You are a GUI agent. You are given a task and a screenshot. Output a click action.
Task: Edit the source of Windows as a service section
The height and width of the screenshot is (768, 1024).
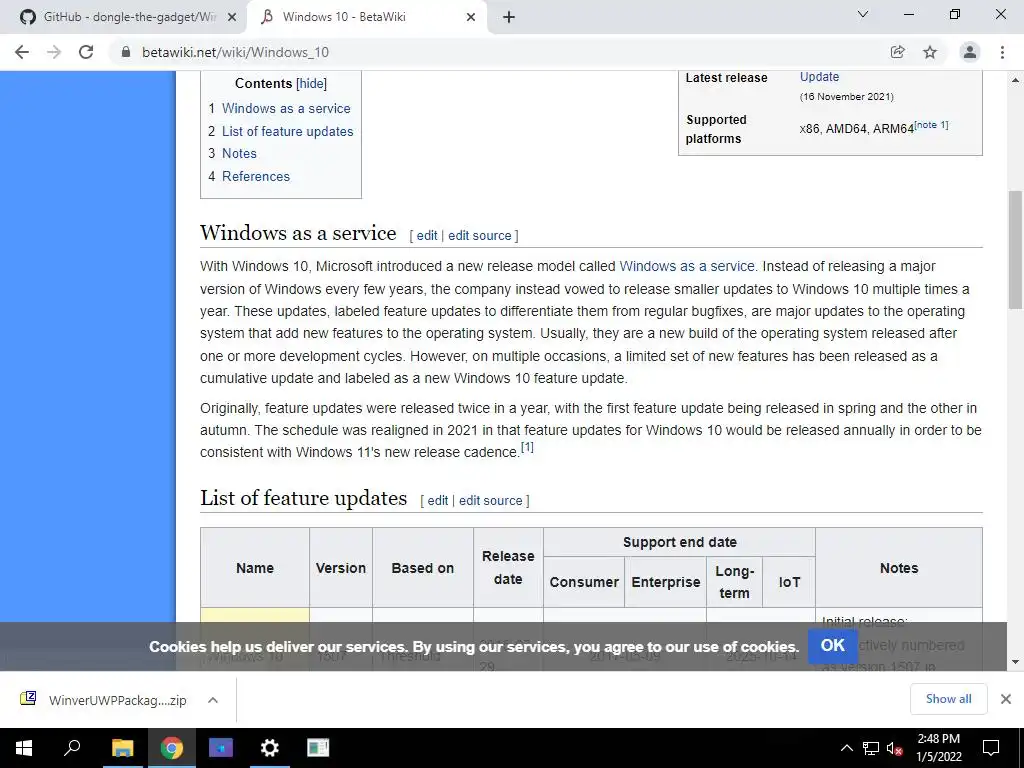click(x=479, y=236)
